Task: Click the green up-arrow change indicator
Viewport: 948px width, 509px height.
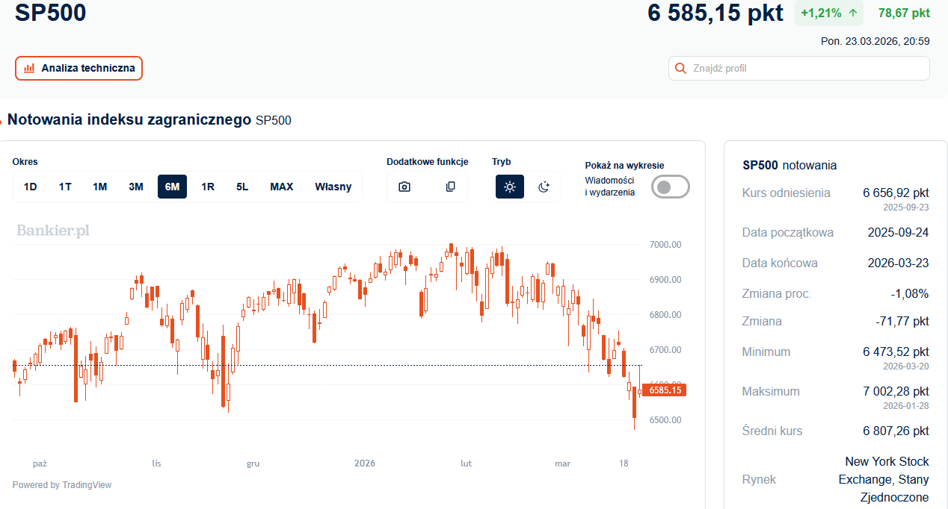Action: pyautogui.click(x=853, y=13)
